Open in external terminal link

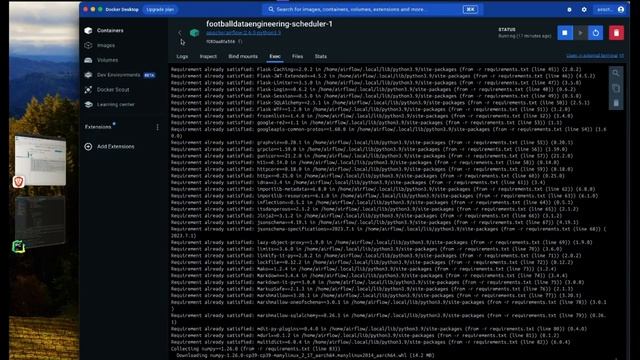tap(595, 56)
